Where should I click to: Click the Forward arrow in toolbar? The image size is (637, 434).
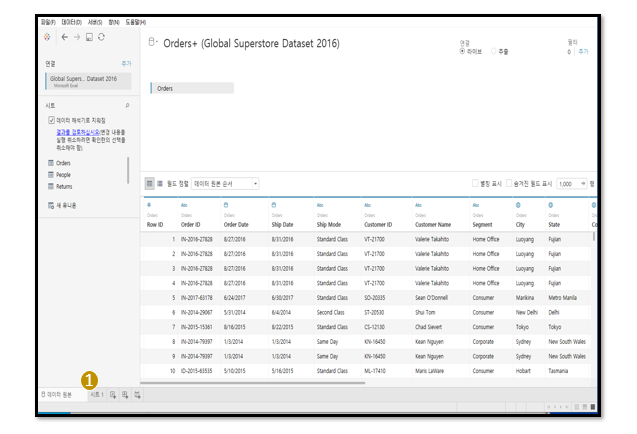(77, 37)
